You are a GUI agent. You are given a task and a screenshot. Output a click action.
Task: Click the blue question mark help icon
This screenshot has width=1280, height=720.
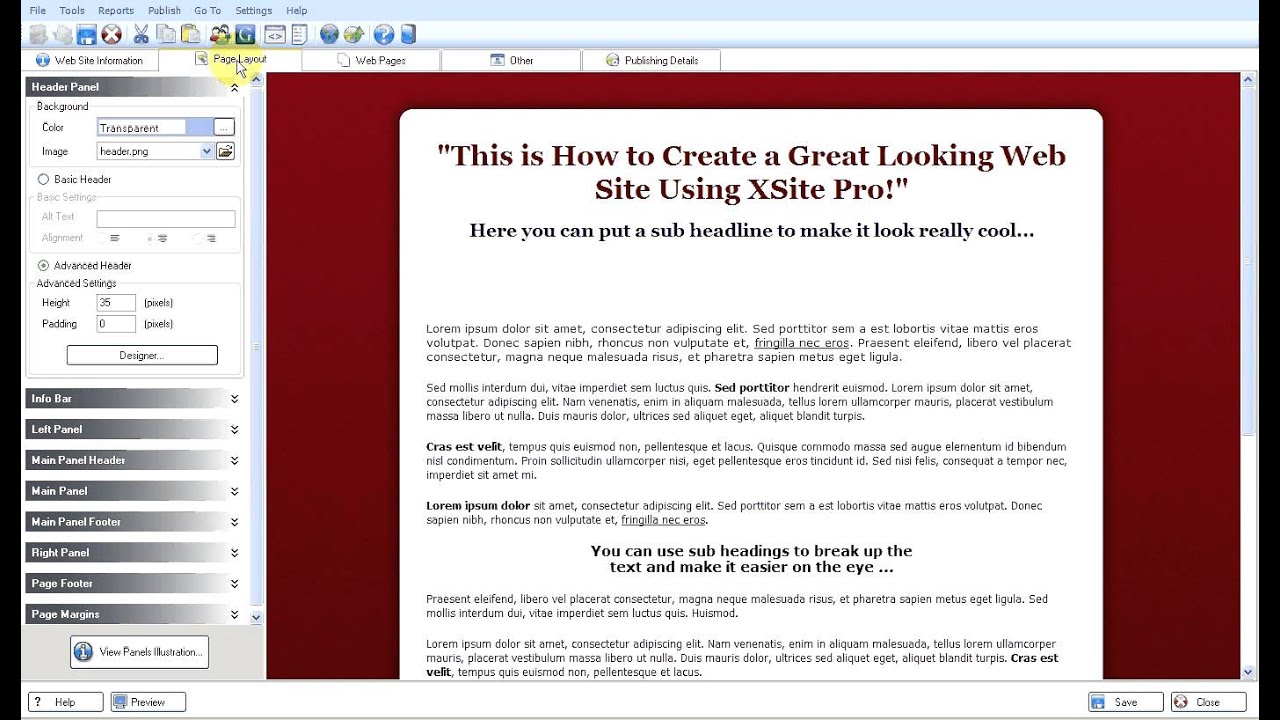coord(383,34)
